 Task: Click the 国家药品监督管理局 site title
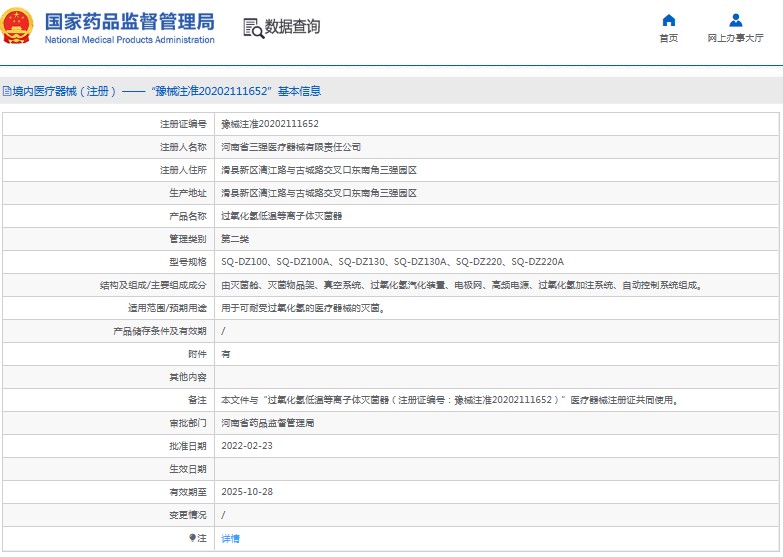click(129, 20)
